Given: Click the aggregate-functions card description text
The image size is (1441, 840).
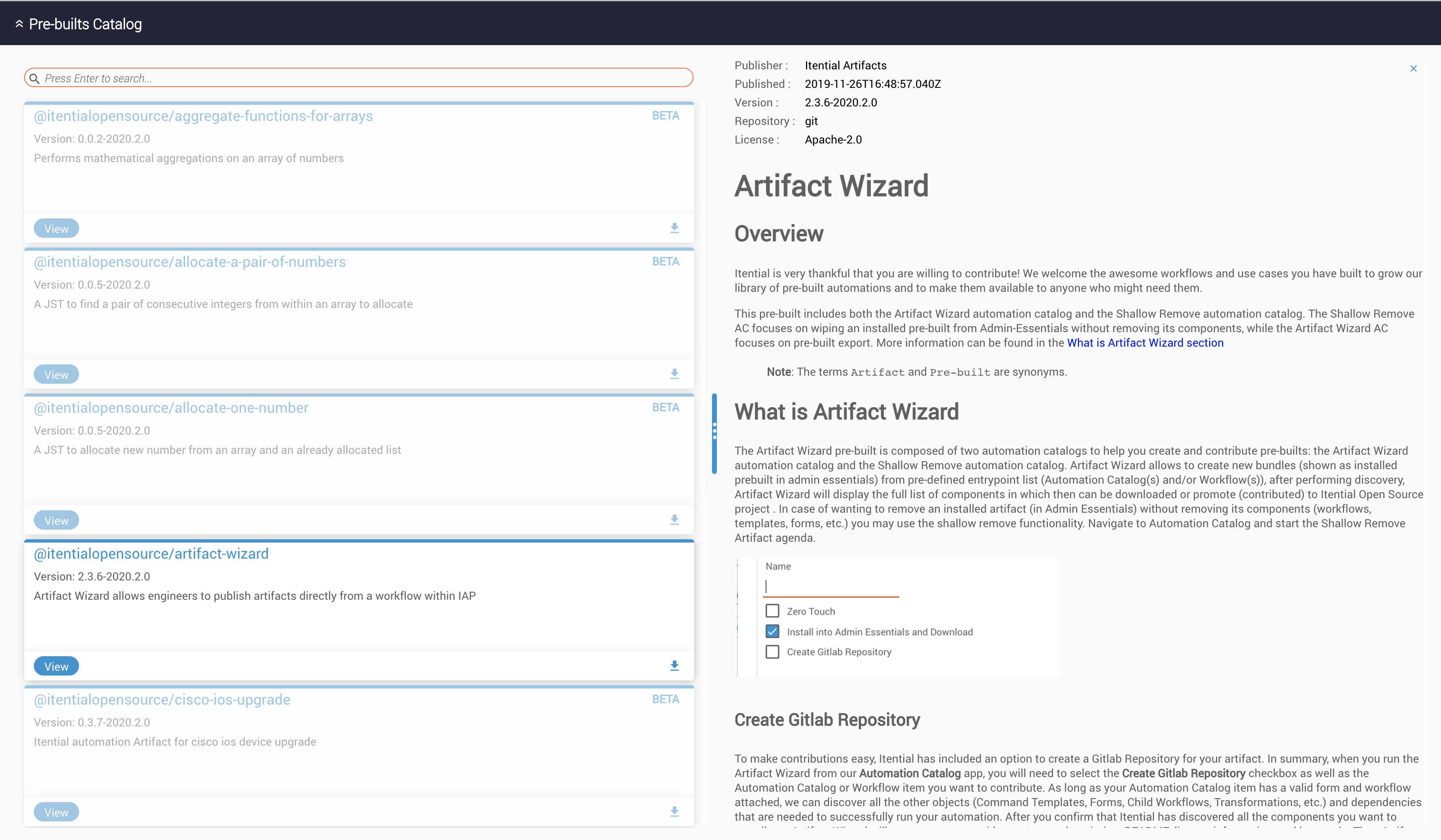Looking at the screenshot, I should 189,158.
